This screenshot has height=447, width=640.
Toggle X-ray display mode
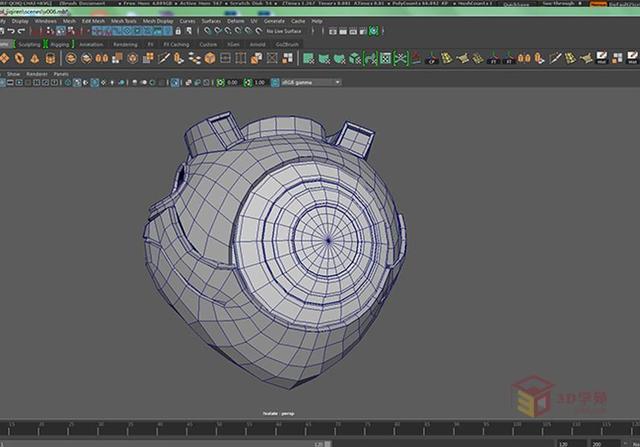pyautogui.click(x=188, y=82)
